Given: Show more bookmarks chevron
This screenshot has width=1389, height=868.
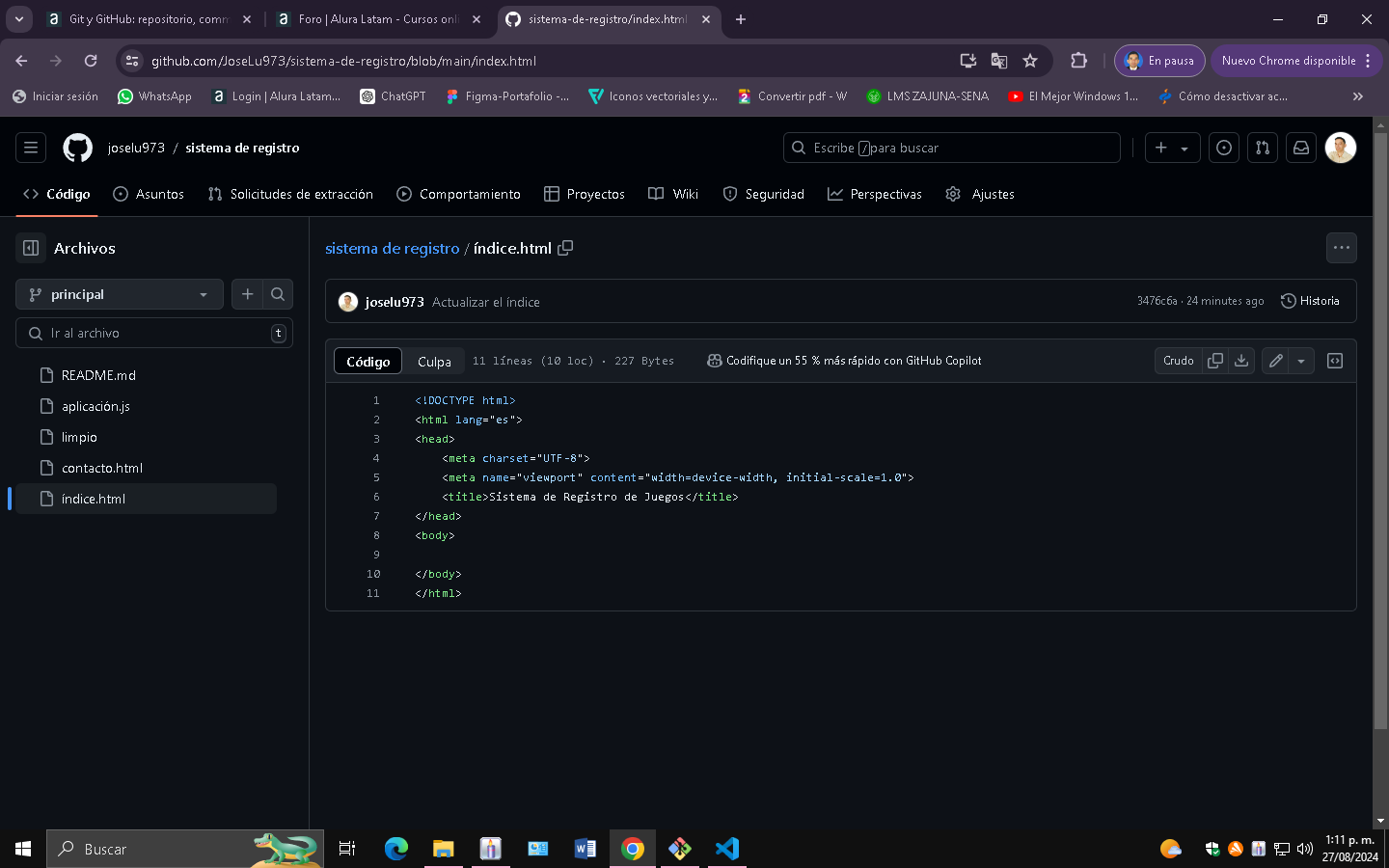Looking at the screenshot, I should click(x=1358, y=96).
